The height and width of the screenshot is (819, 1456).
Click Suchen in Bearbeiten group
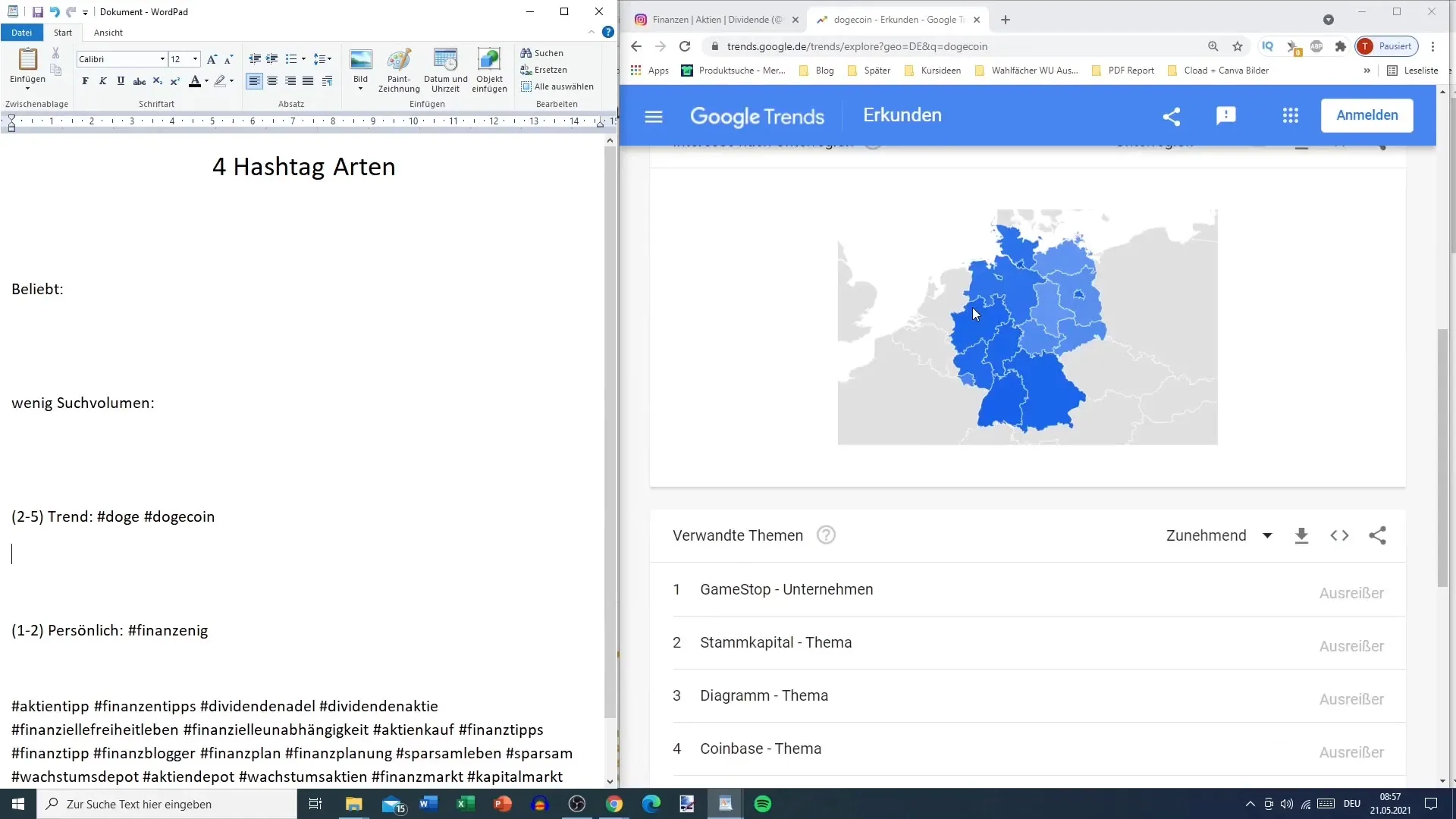pos(542,53)
